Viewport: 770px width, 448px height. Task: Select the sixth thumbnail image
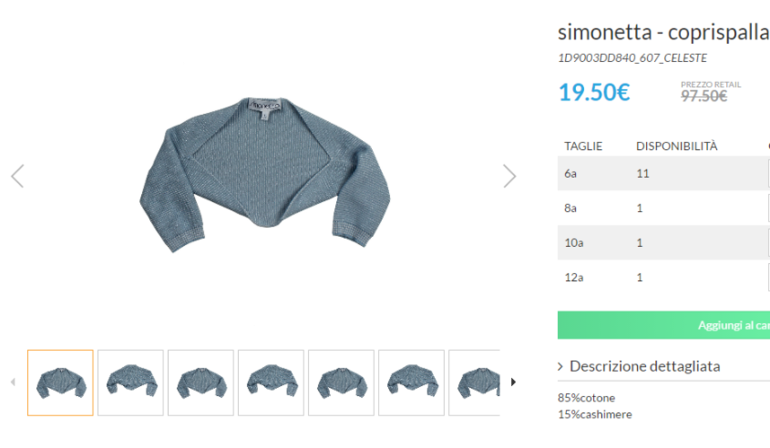click(411, 382)
